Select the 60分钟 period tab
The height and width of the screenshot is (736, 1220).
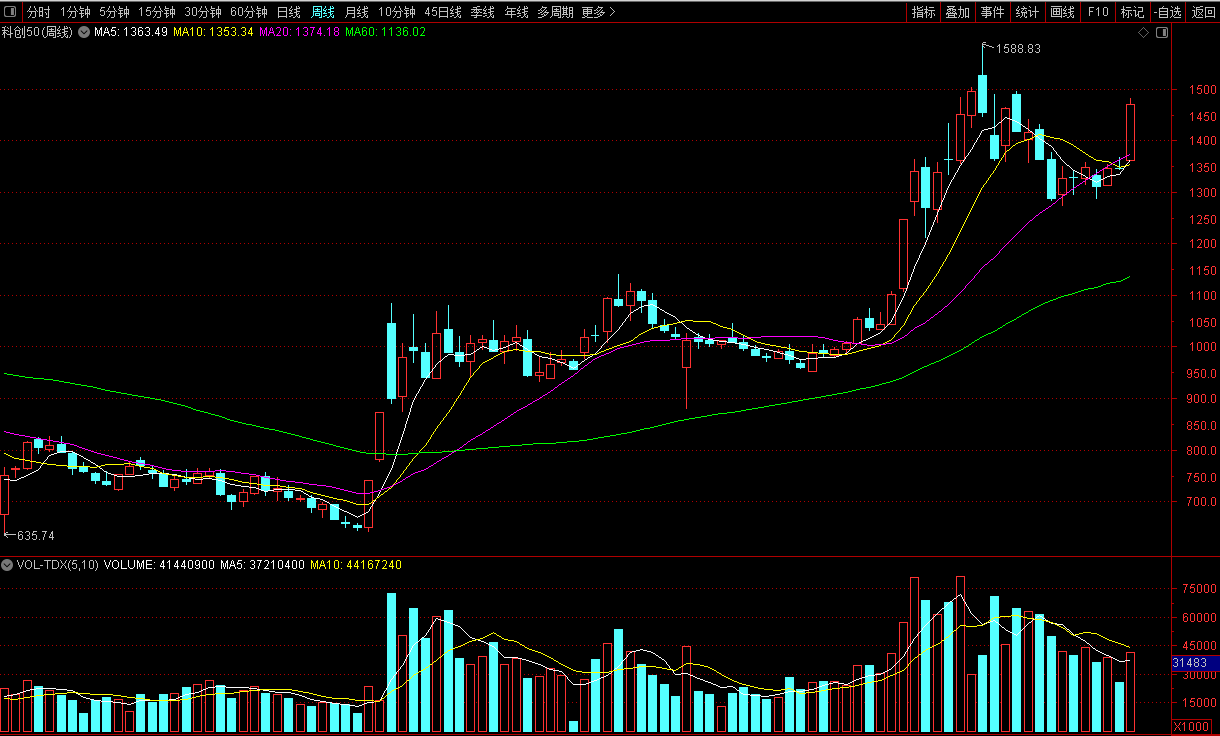248,12
